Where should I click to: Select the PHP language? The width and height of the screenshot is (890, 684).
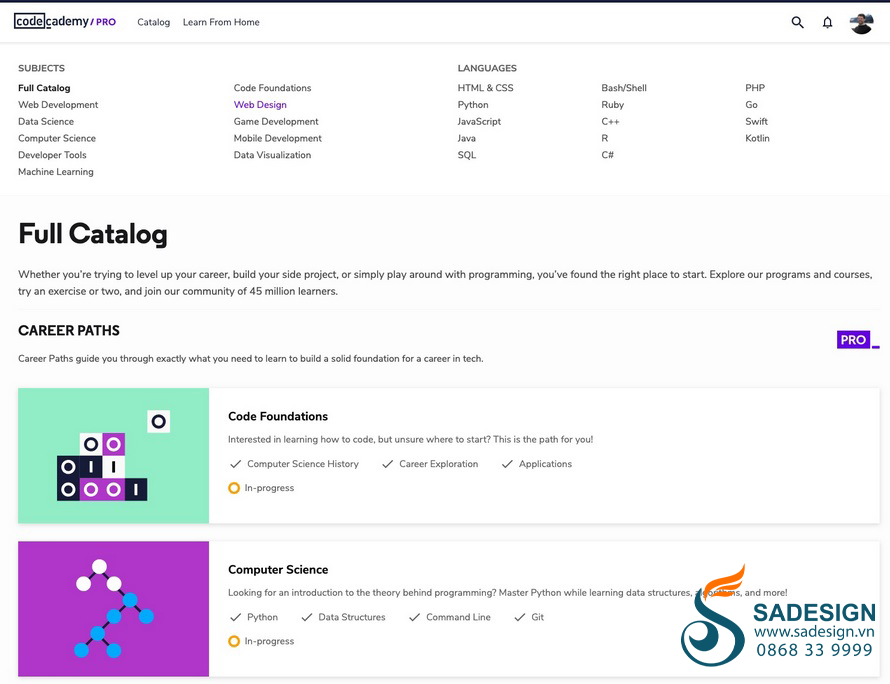pyautogui.click(x=755, y=88)
